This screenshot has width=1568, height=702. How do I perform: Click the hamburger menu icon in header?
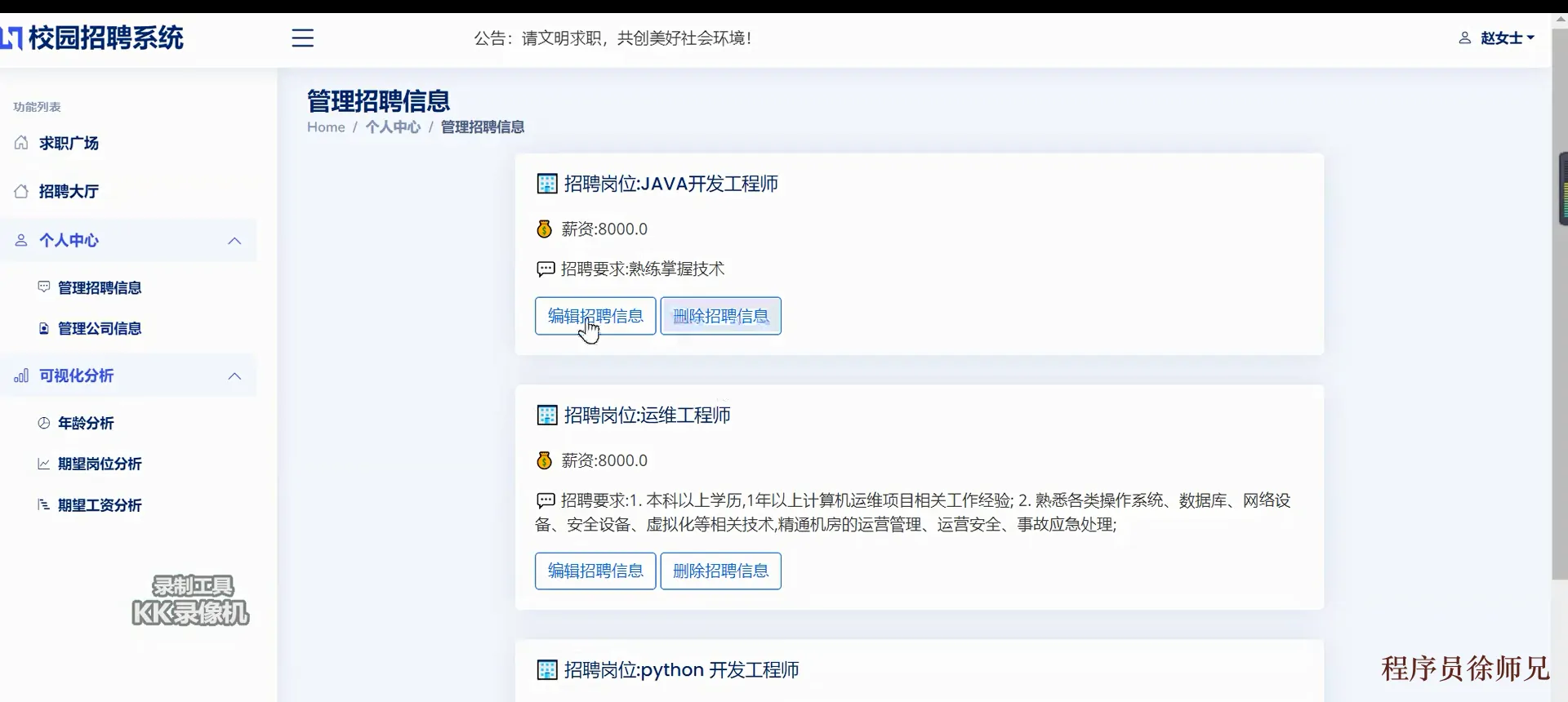point(302,38)
